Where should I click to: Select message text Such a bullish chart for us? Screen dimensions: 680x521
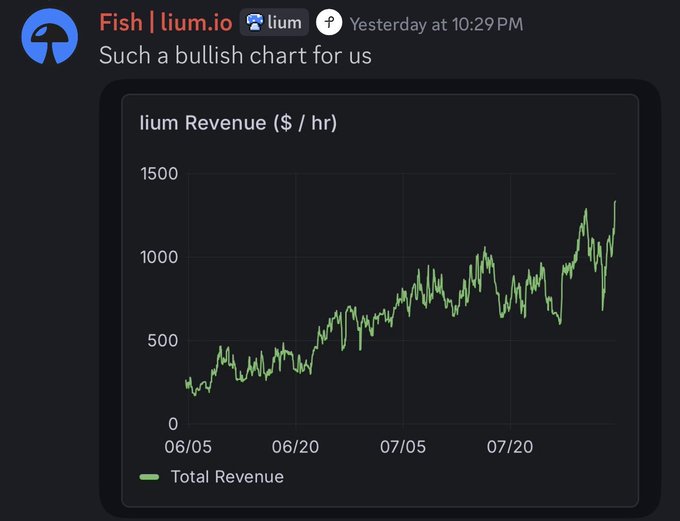click(235, 56)
